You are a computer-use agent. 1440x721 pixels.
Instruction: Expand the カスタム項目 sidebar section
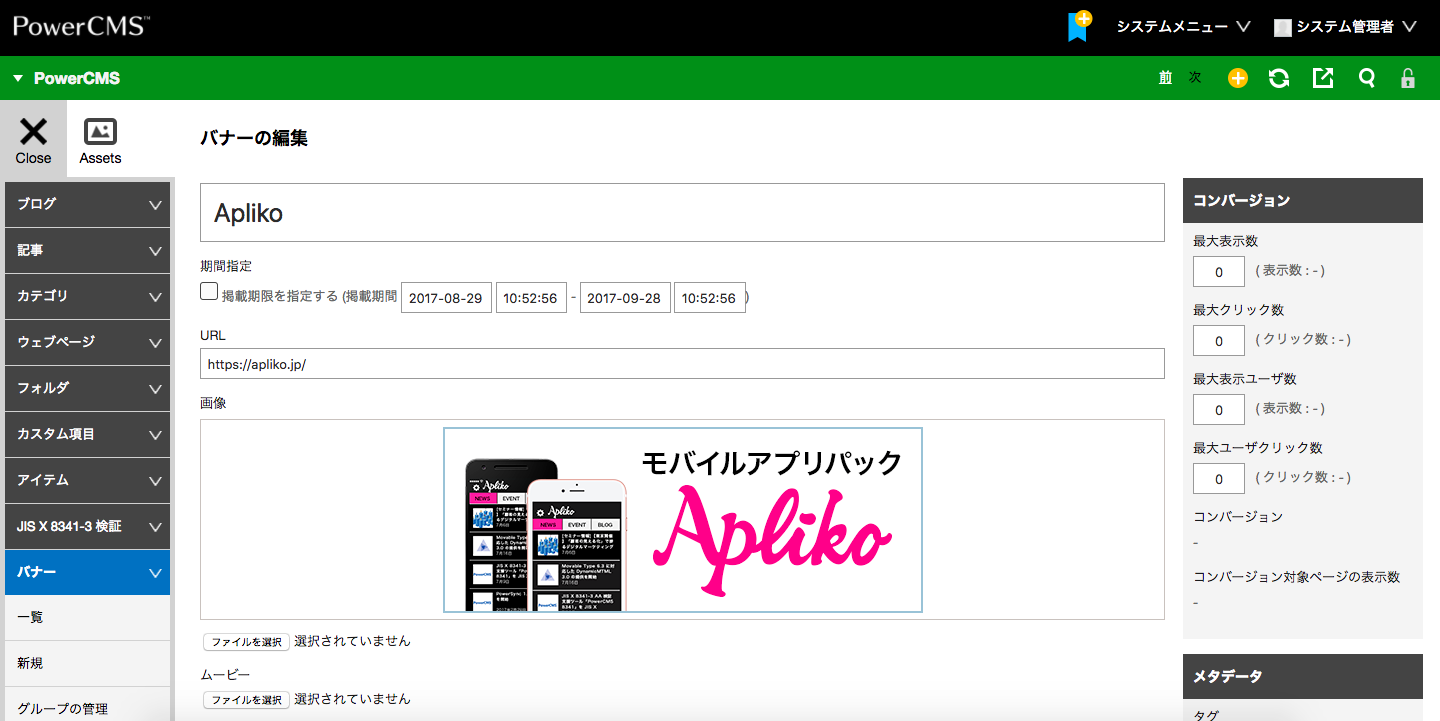(x=87, y=434)
